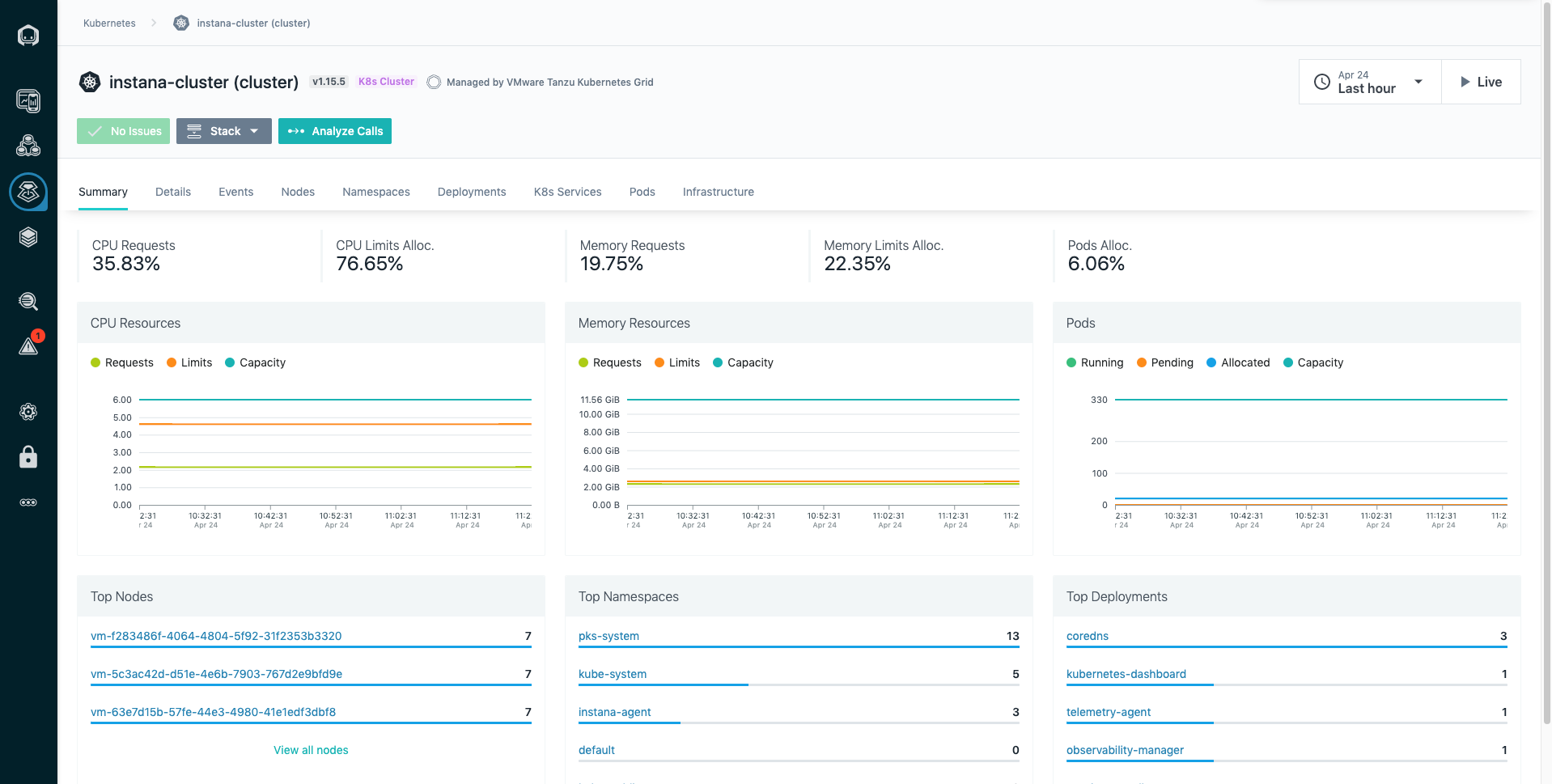Open the View all nodes link

click(311, 750)
